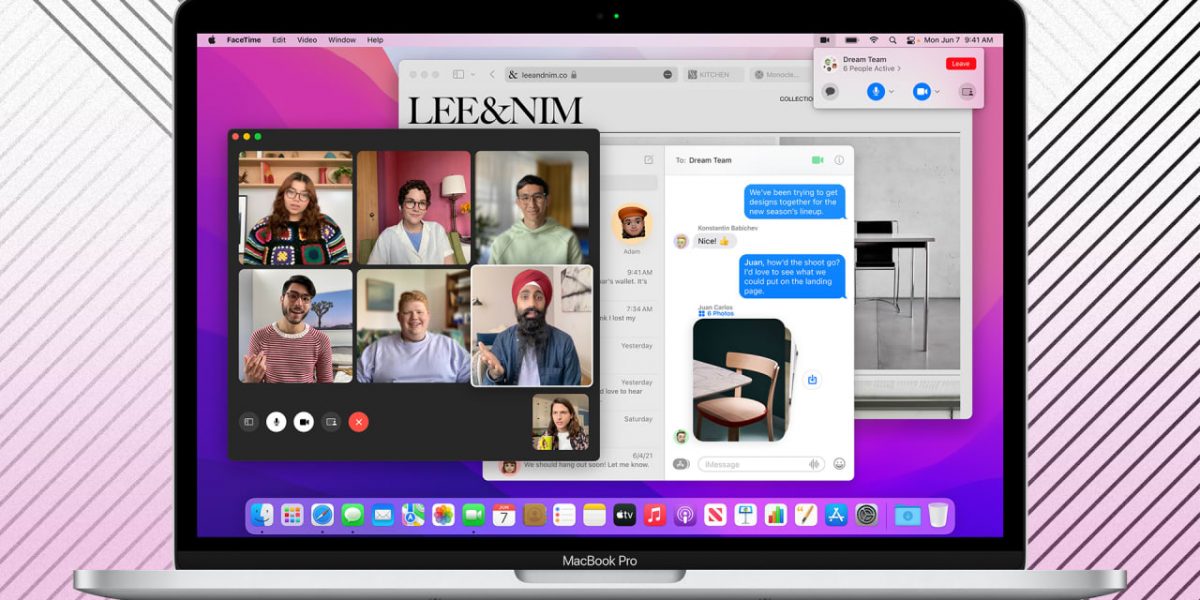Image resolution: width=1200 pixels, height=600 pixels.
Task: Leave the Dream Team call
Action: (960, 64)
